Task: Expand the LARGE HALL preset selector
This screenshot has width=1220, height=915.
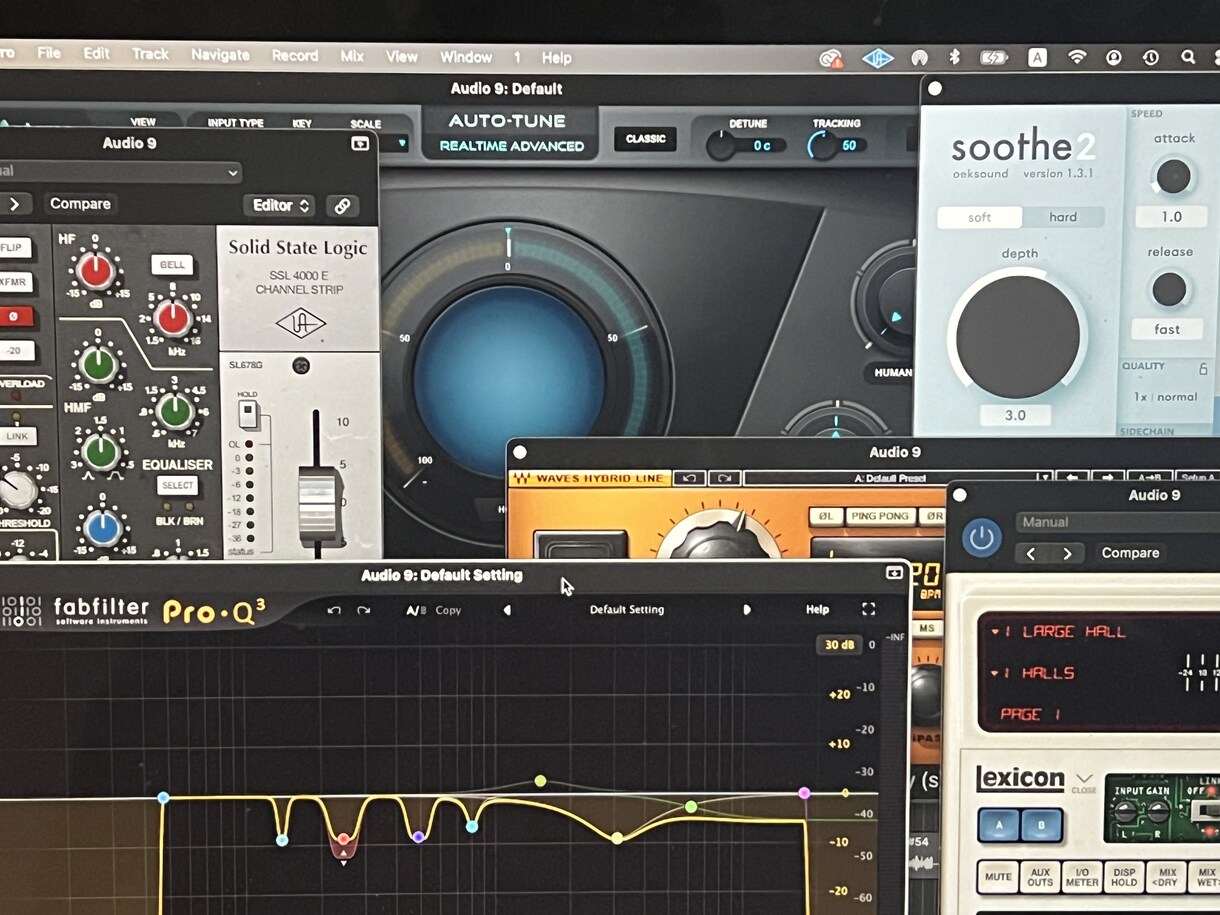Action: click(x=996, y=632)
